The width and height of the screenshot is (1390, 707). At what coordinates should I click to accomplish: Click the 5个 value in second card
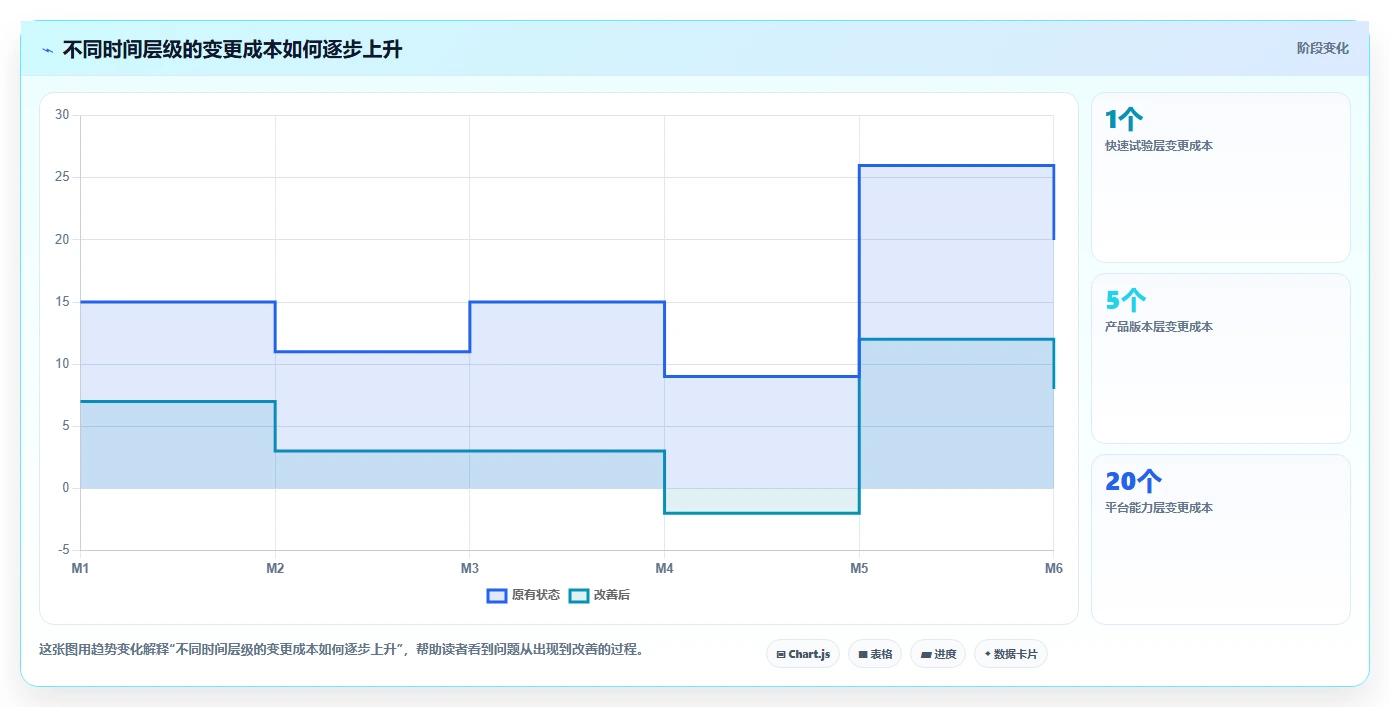[1125, 301]
